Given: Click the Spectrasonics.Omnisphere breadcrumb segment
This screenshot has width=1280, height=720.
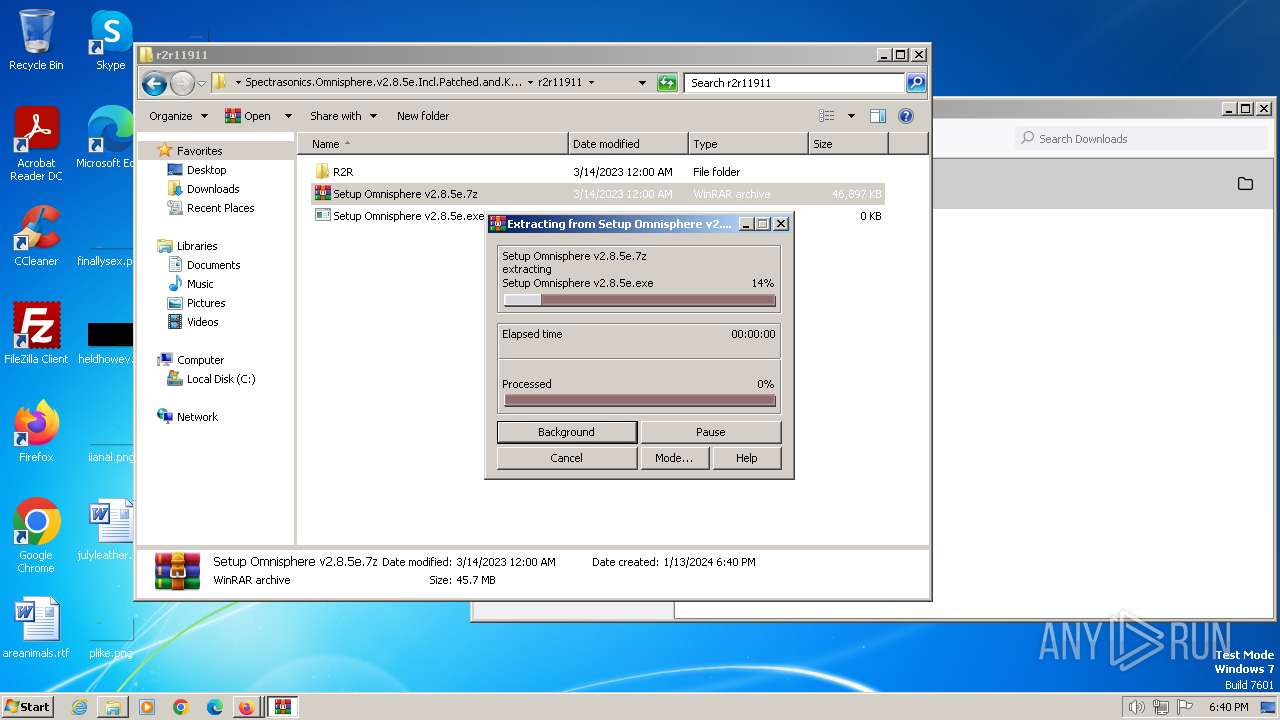Looking at the screenshot, I should tap(384, 83).
